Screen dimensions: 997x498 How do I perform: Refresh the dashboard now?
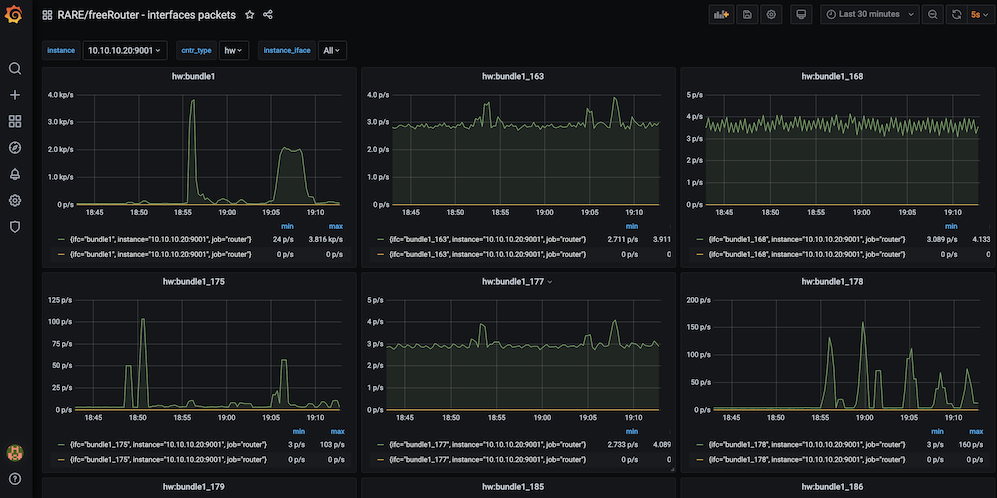point(956,15)
